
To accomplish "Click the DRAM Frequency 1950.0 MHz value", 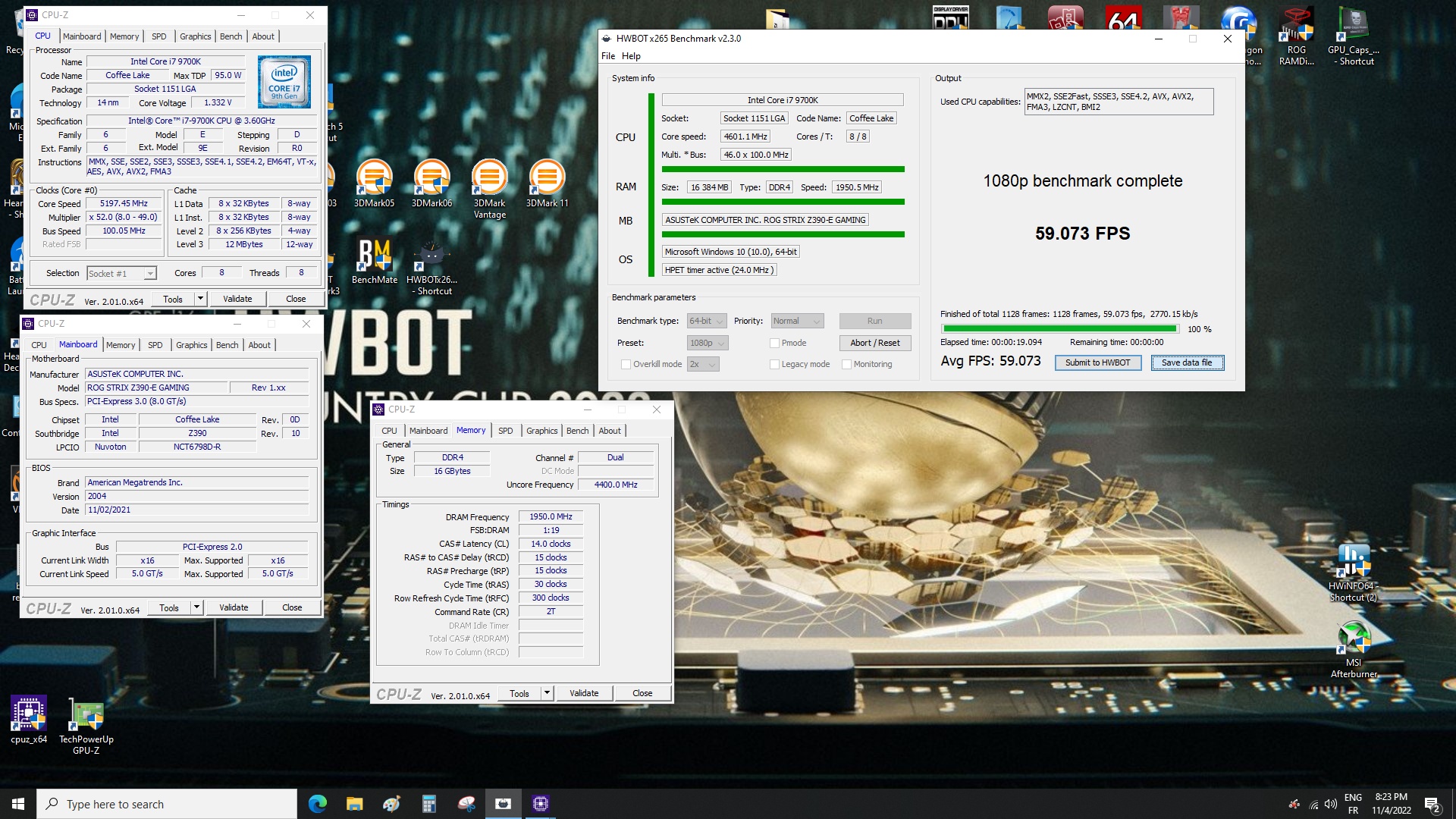I will [551, 517].
